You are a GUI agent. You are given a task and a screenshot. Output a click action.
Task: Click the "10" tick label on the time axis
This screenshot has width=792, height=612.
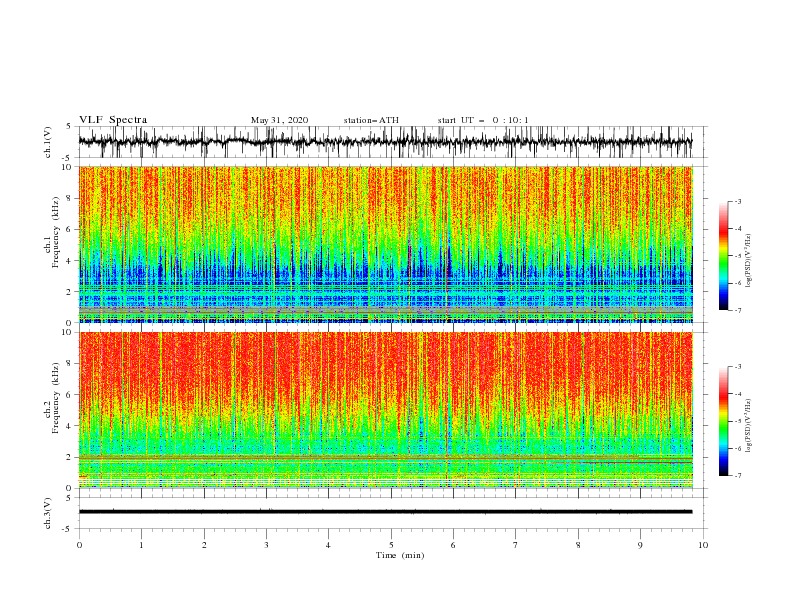(703, 545)
